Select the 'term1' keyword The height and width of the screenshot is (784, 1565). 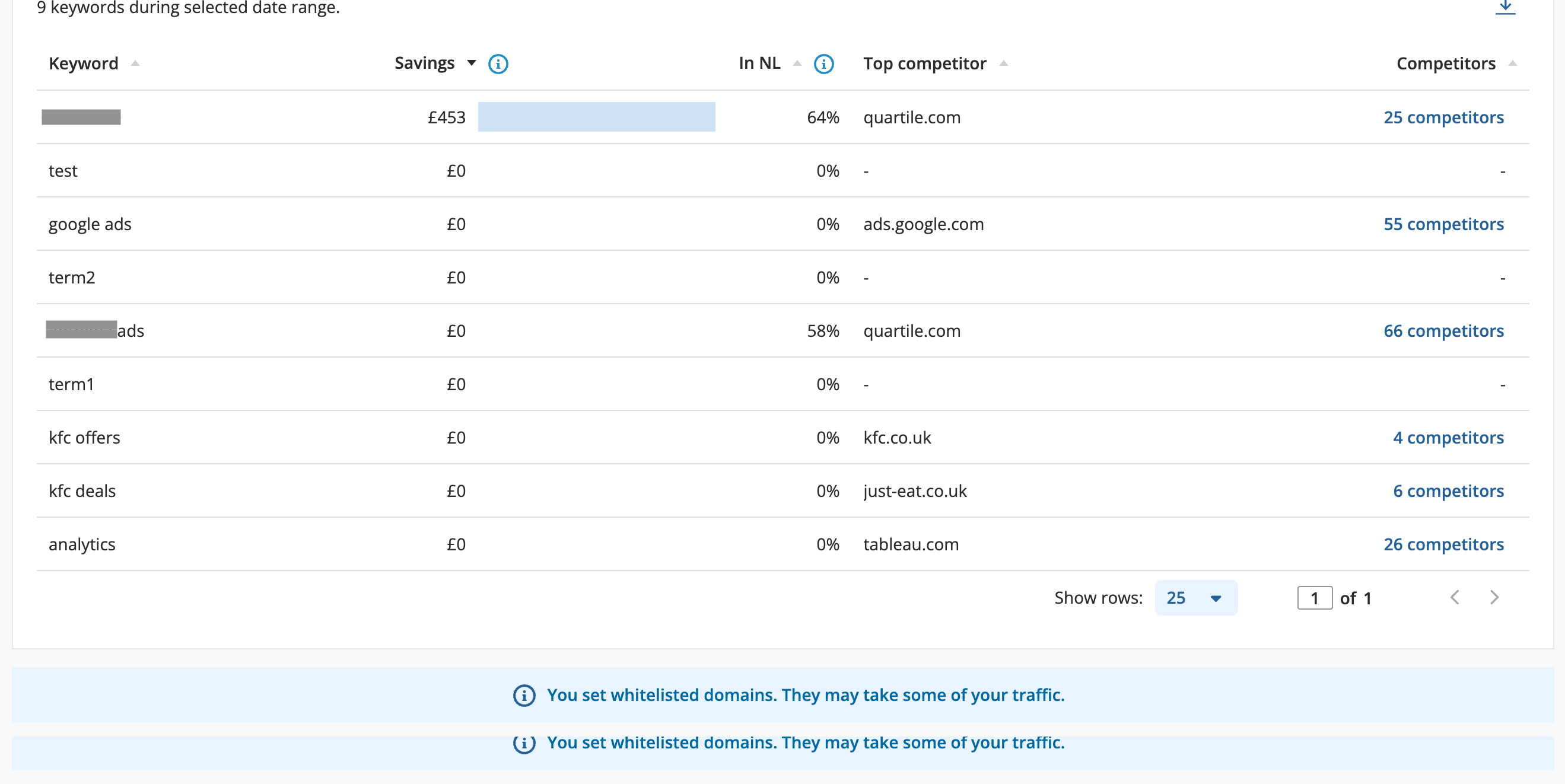click(71, 384)
